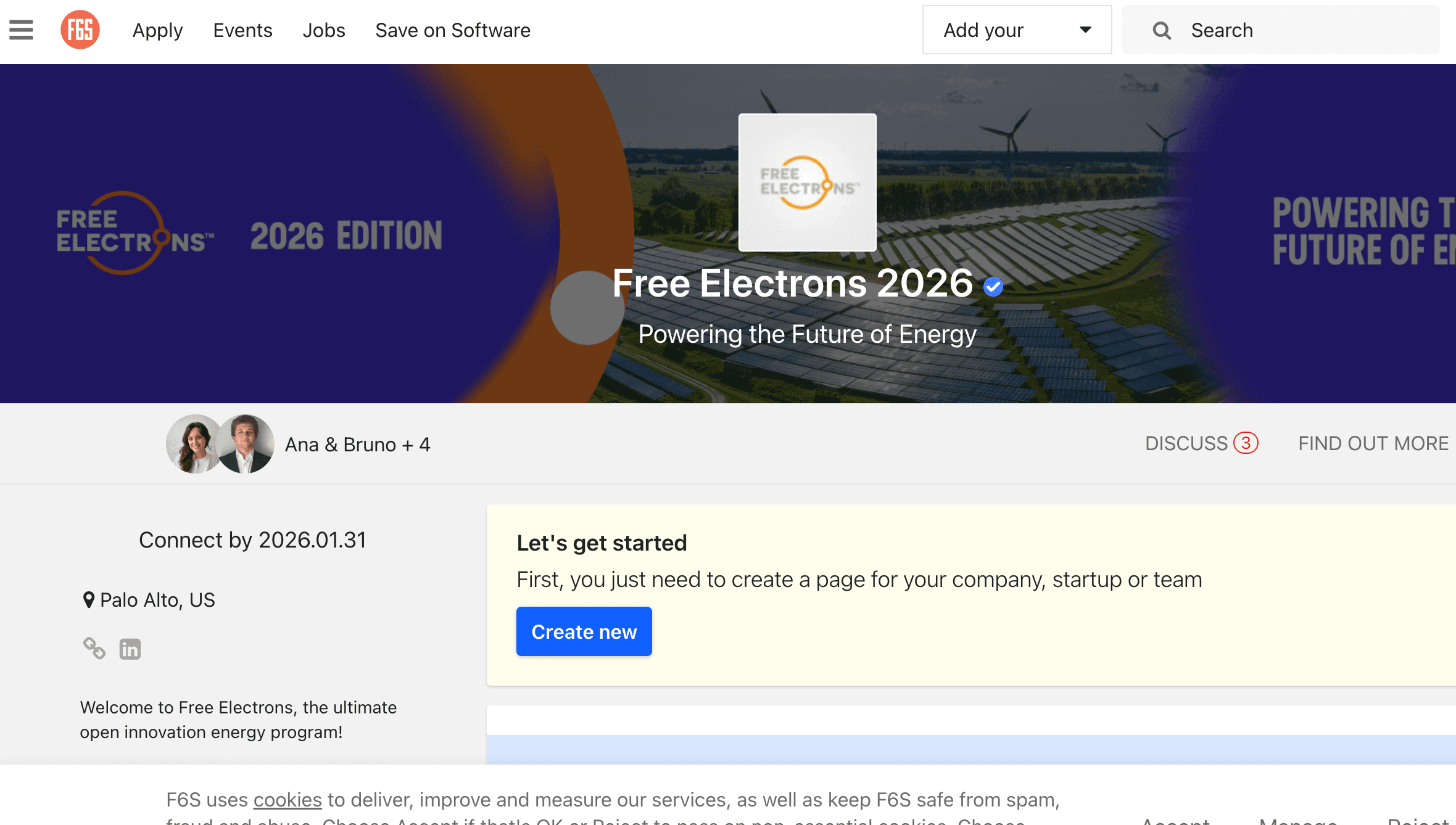Screen dimensions: 1456x825
Task: View the Free Electrons logo thumbnail
Action: tap(806, 182)
